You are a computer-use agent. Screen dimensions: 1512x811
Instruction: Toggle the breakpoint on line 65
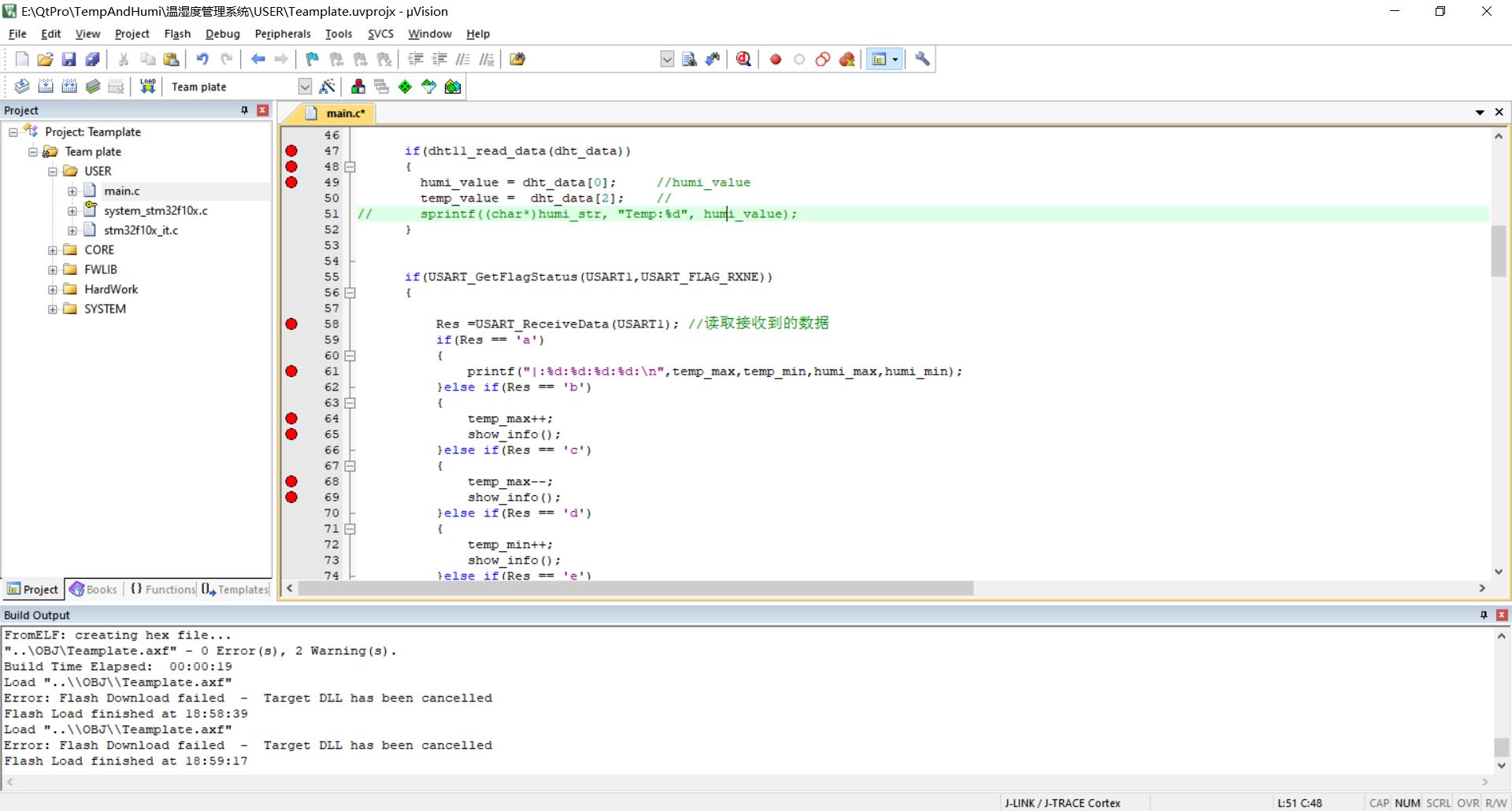pos(291,434)
